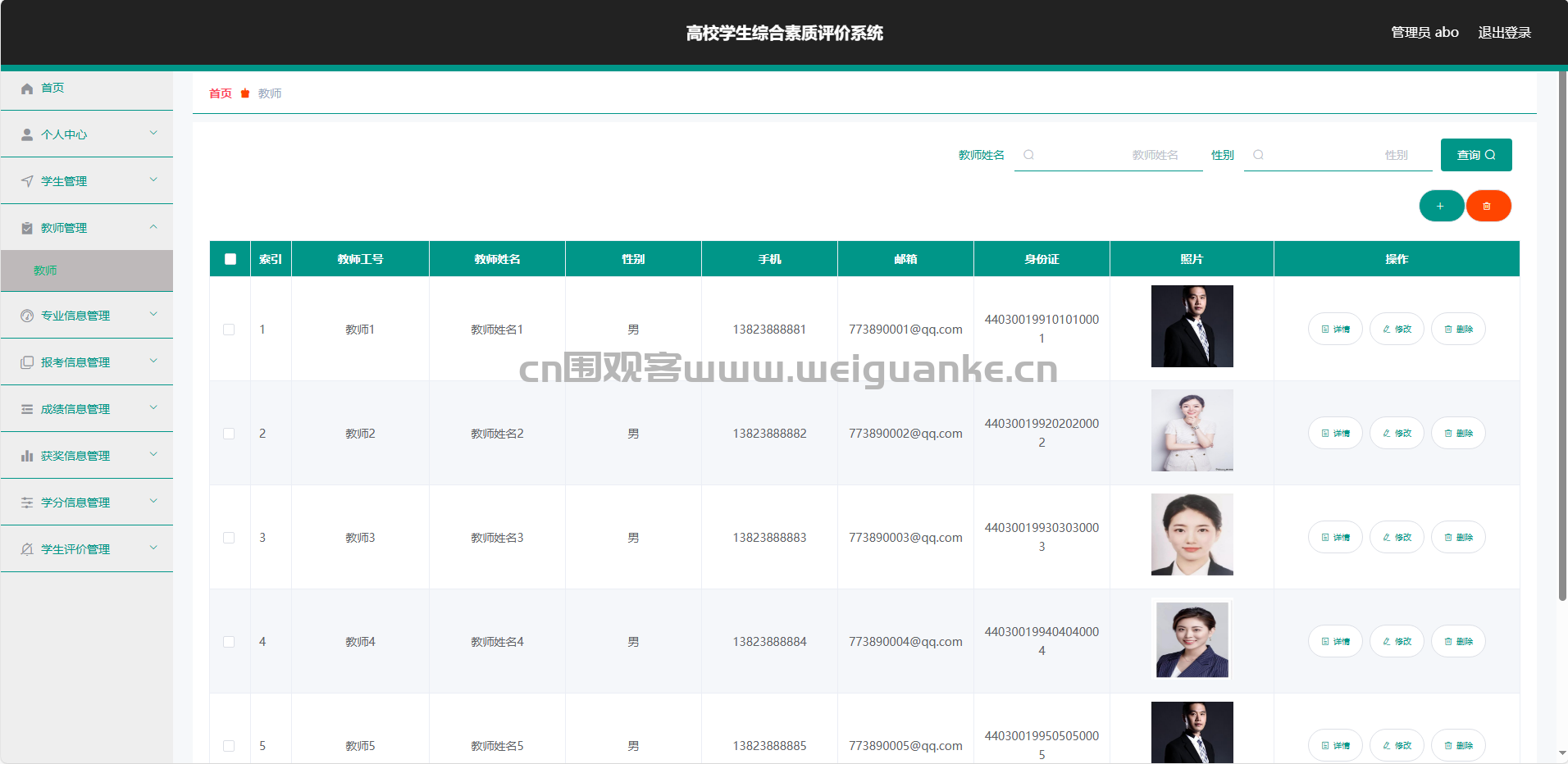
Task: Click 修改 for teacher 教师4
Action: [x=1397, y=641]
